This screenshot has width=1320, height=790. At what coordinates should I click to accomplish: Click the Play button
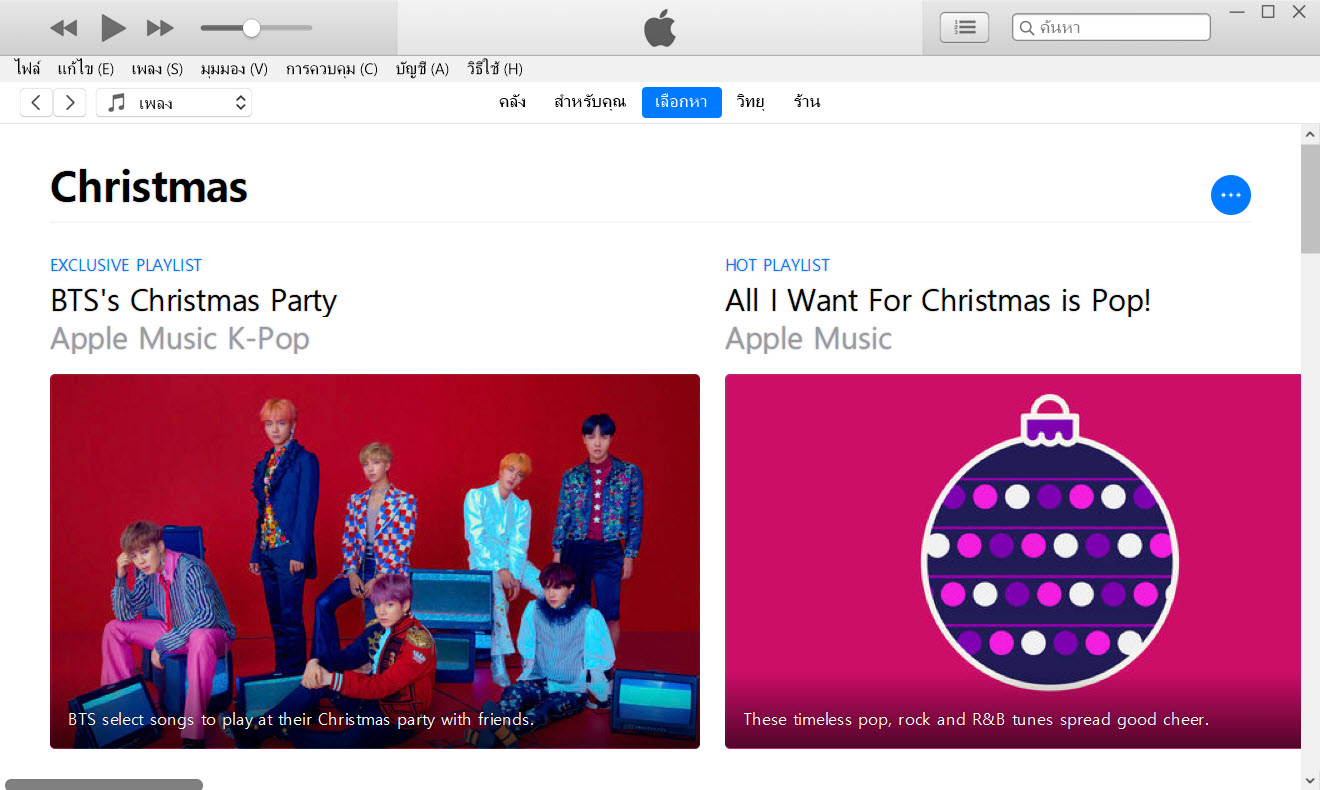click(x=113, y=28)
